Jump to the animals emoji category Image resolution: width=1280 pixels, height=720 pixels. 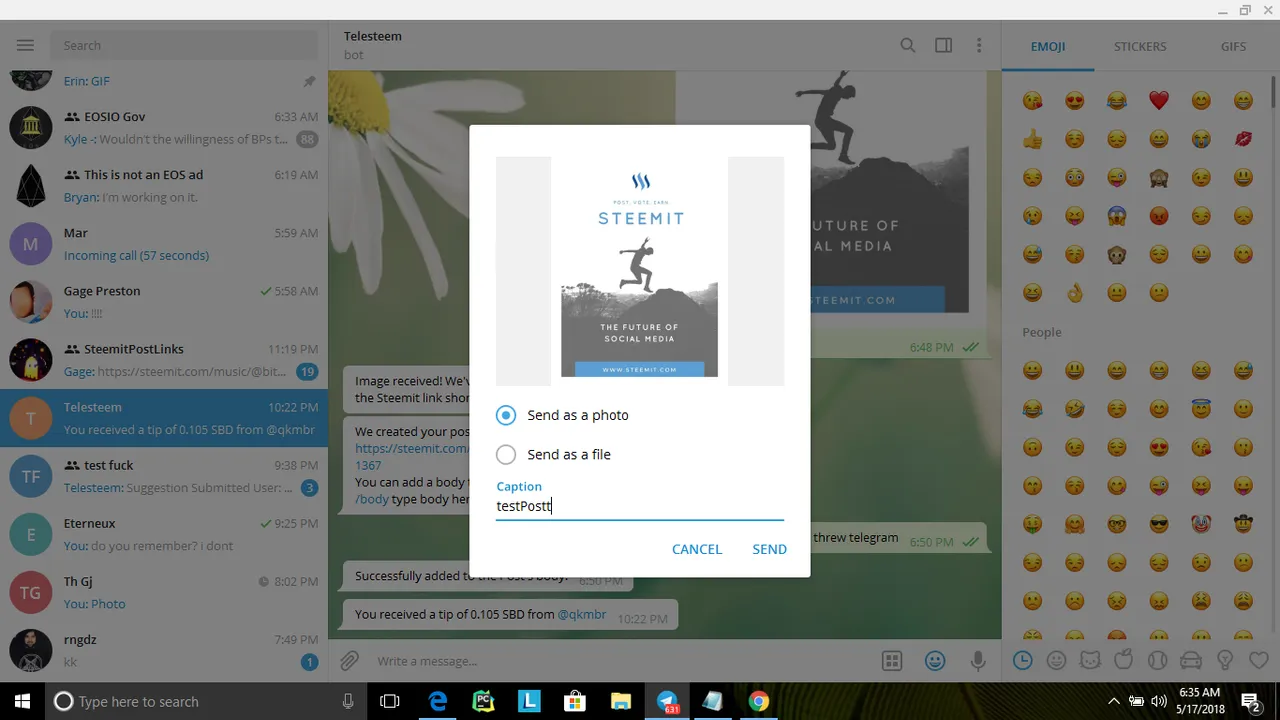point(1090,660)
